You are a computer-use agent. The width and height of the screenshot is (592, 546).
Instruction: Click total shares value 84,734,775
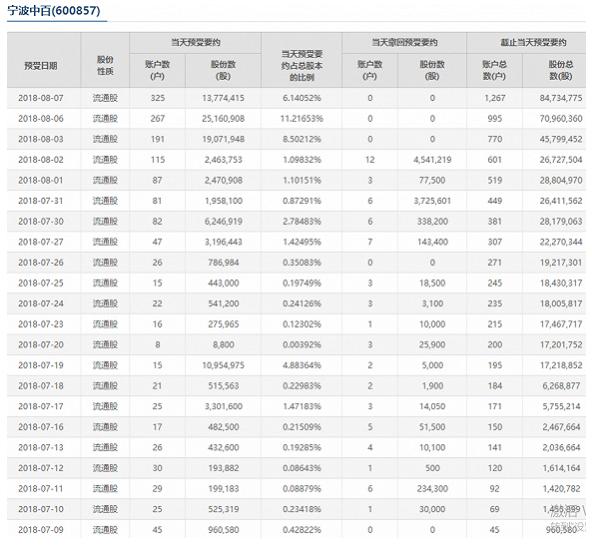[561, 98]
